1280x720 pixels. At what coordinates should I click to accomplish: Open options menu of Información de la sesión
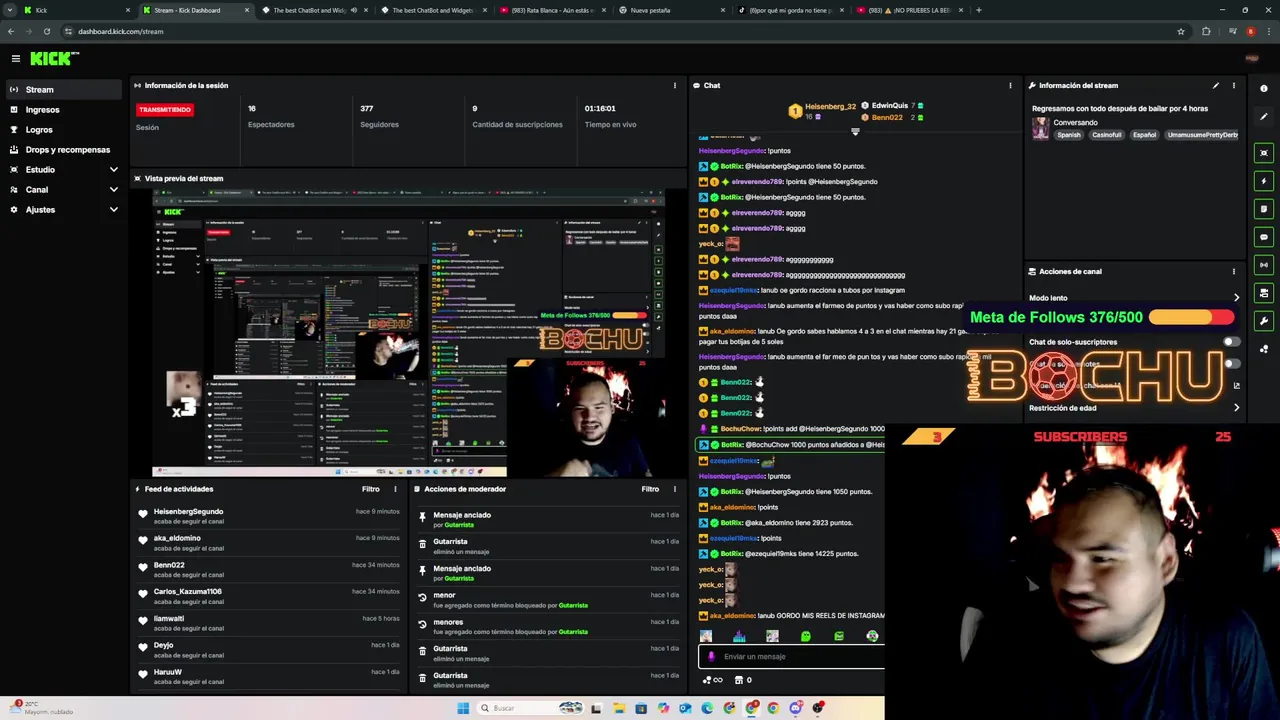click(674, 86)
